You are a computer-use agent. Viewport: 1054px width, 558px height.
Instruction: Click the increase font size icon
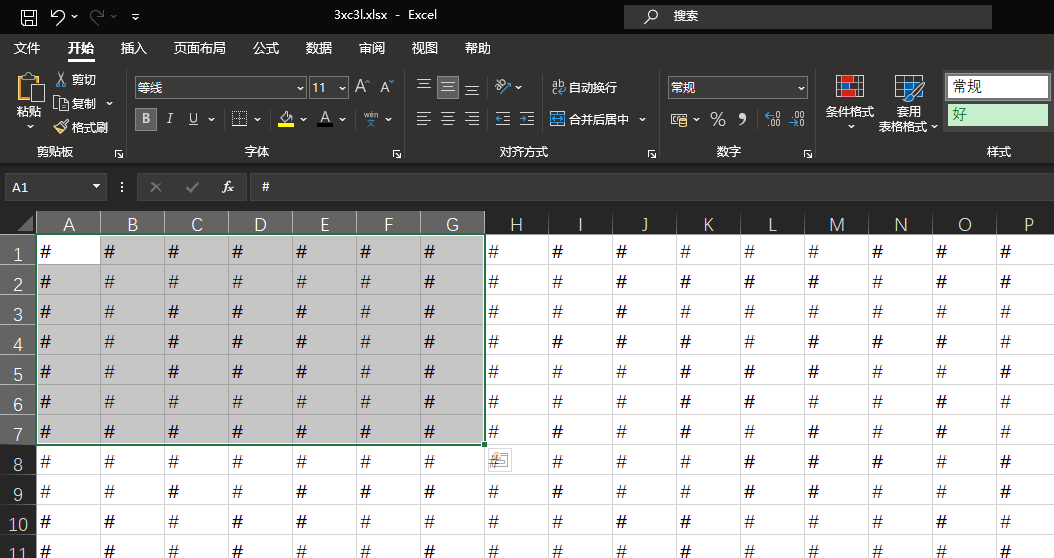(363, 88)
